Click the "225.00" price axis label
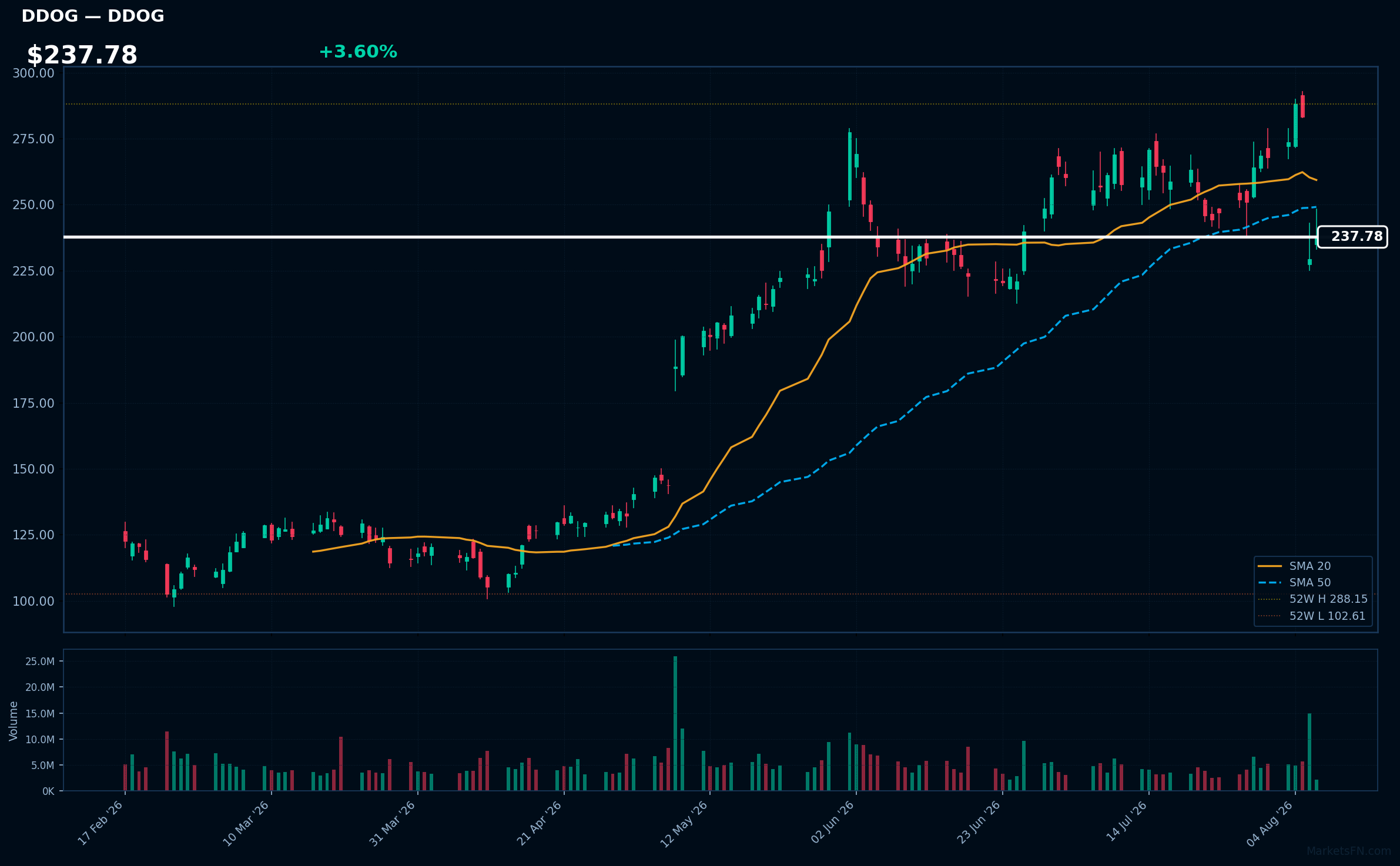1400x866 pixels. pos(34,271)
